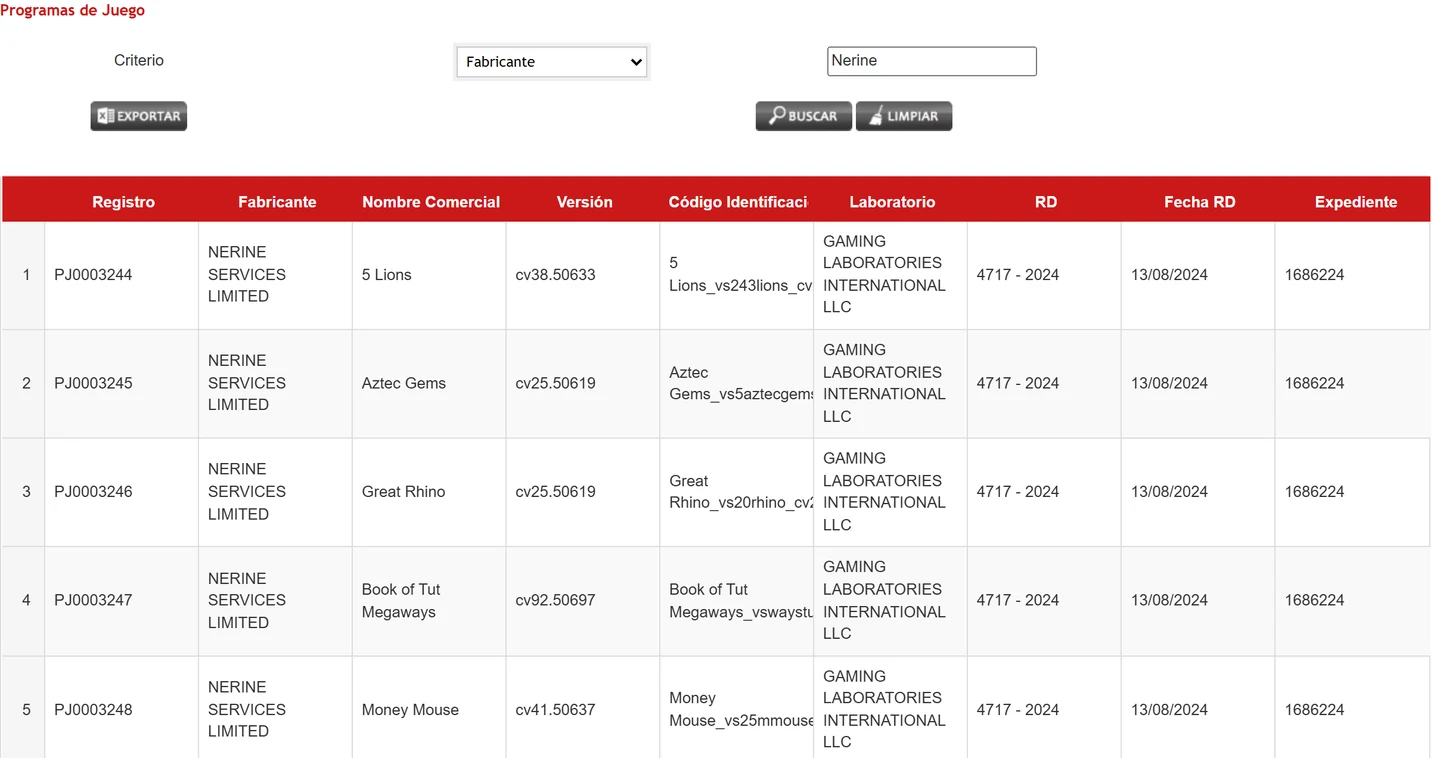This screenshot has width=1440, height=758.
Task: Select registro PJ0003248
Action: (93, 710)
